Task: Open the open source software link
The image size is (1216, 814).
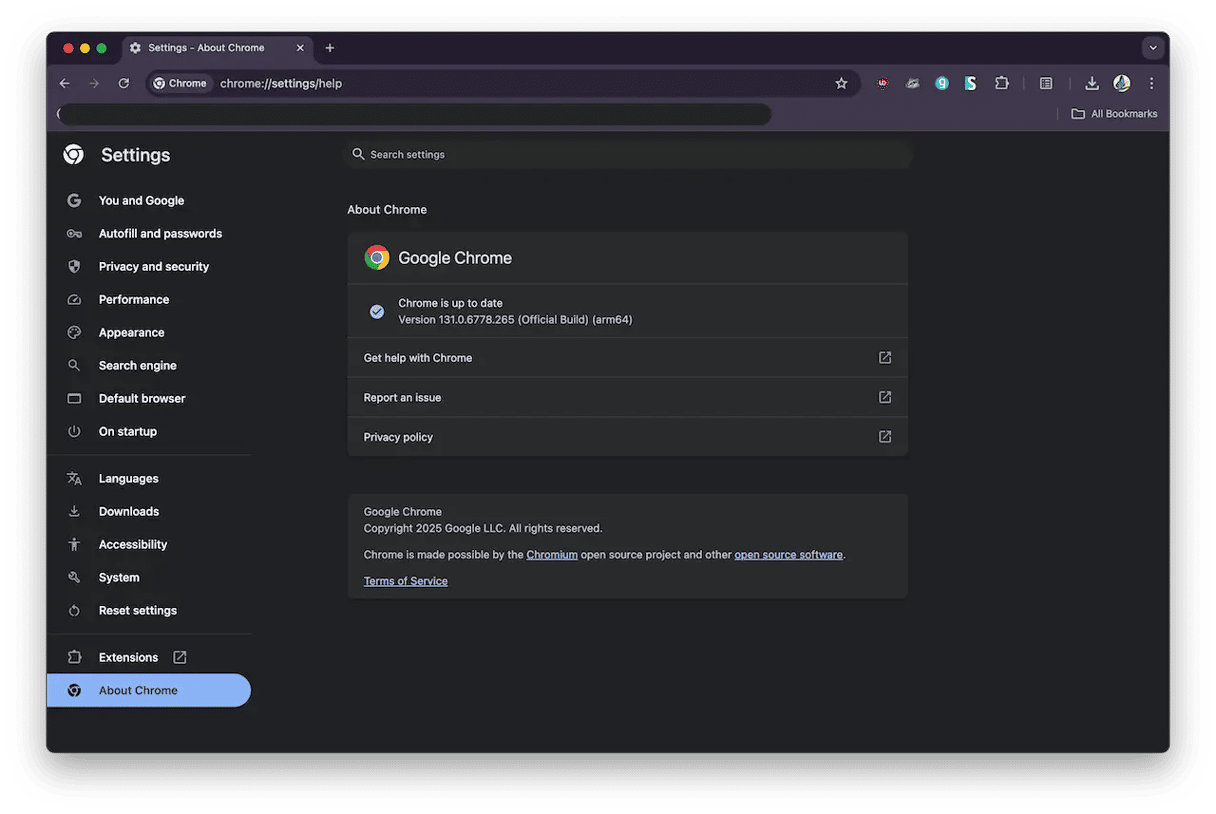Action: 788,554
